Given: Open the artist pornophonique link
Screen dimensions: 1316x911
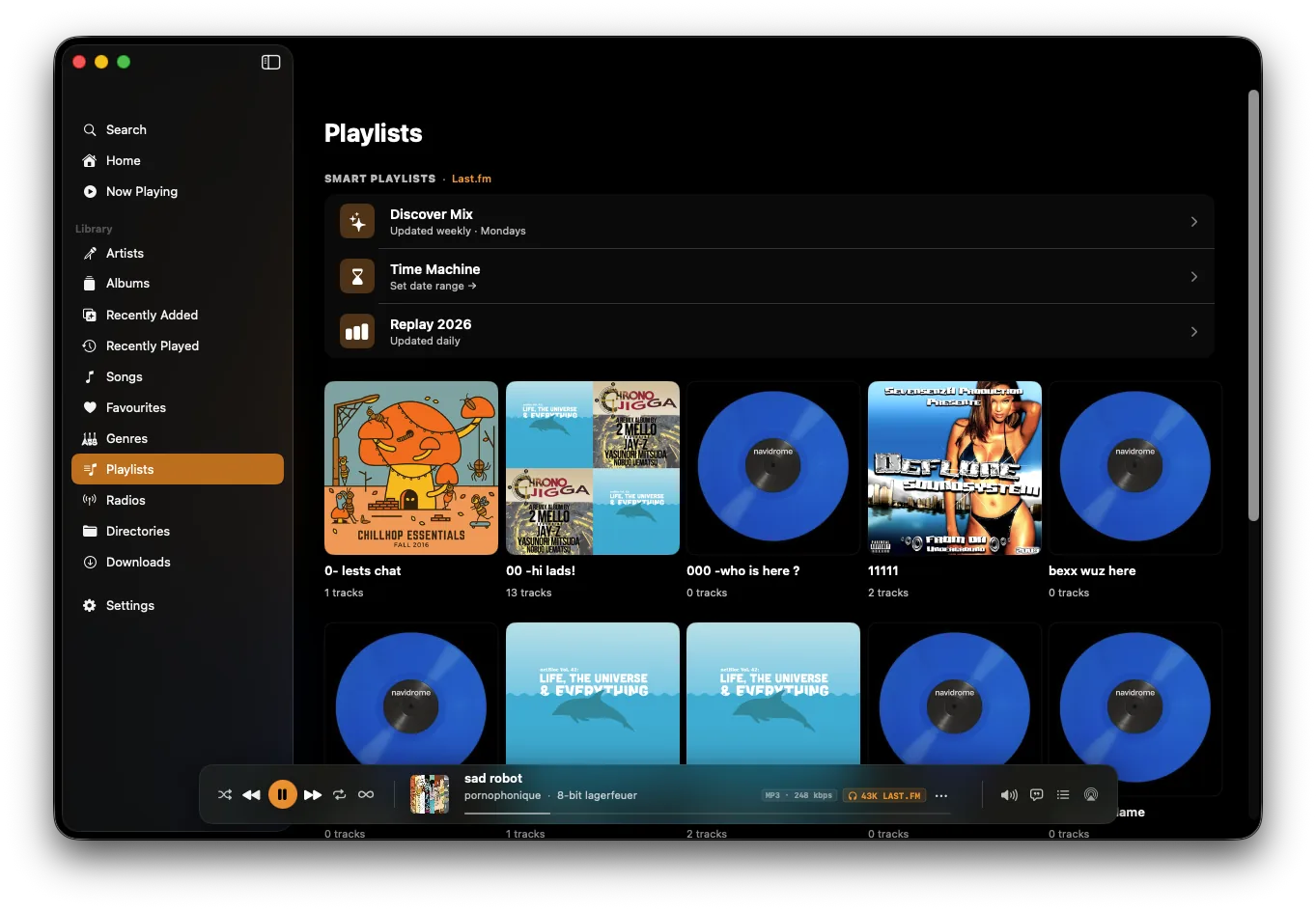Looking at the screenshot, I should [x=502, y=796].
